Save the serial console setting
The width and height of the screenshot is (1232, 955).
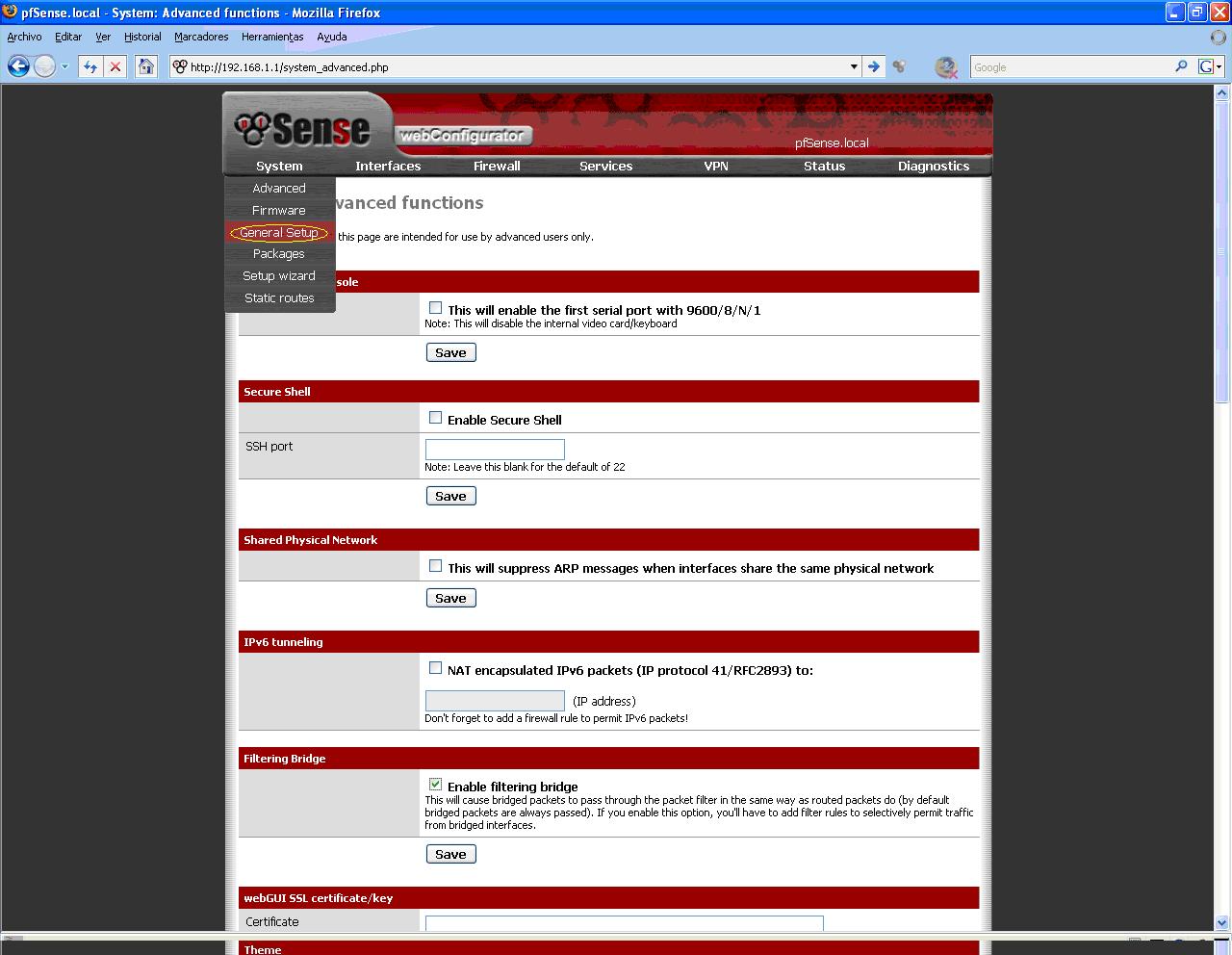tap(450, 352)
